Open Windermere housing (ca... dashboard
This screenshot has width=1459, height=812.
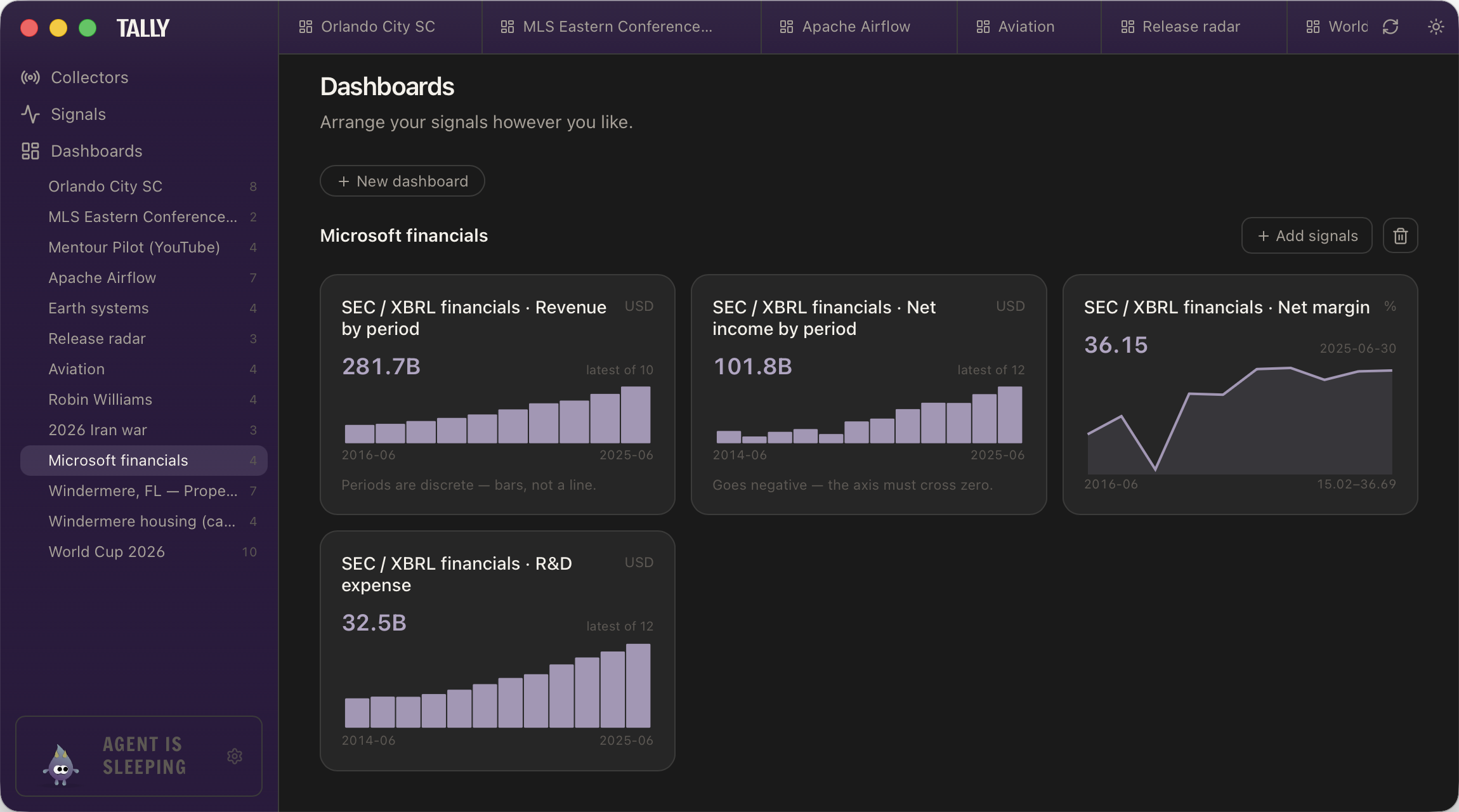143,521
